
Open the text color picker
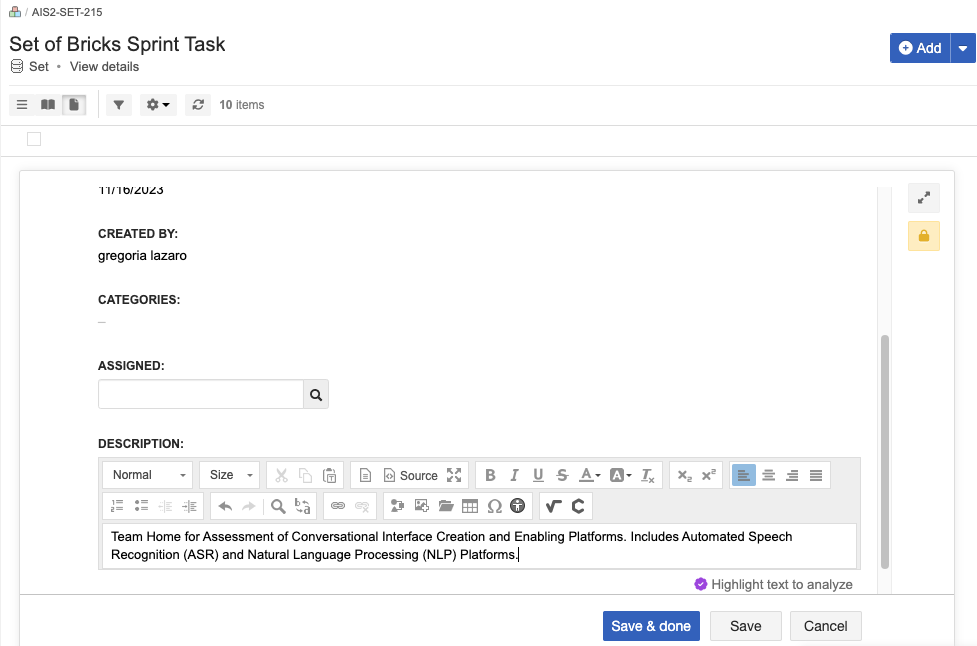click(x=589, y=475)
